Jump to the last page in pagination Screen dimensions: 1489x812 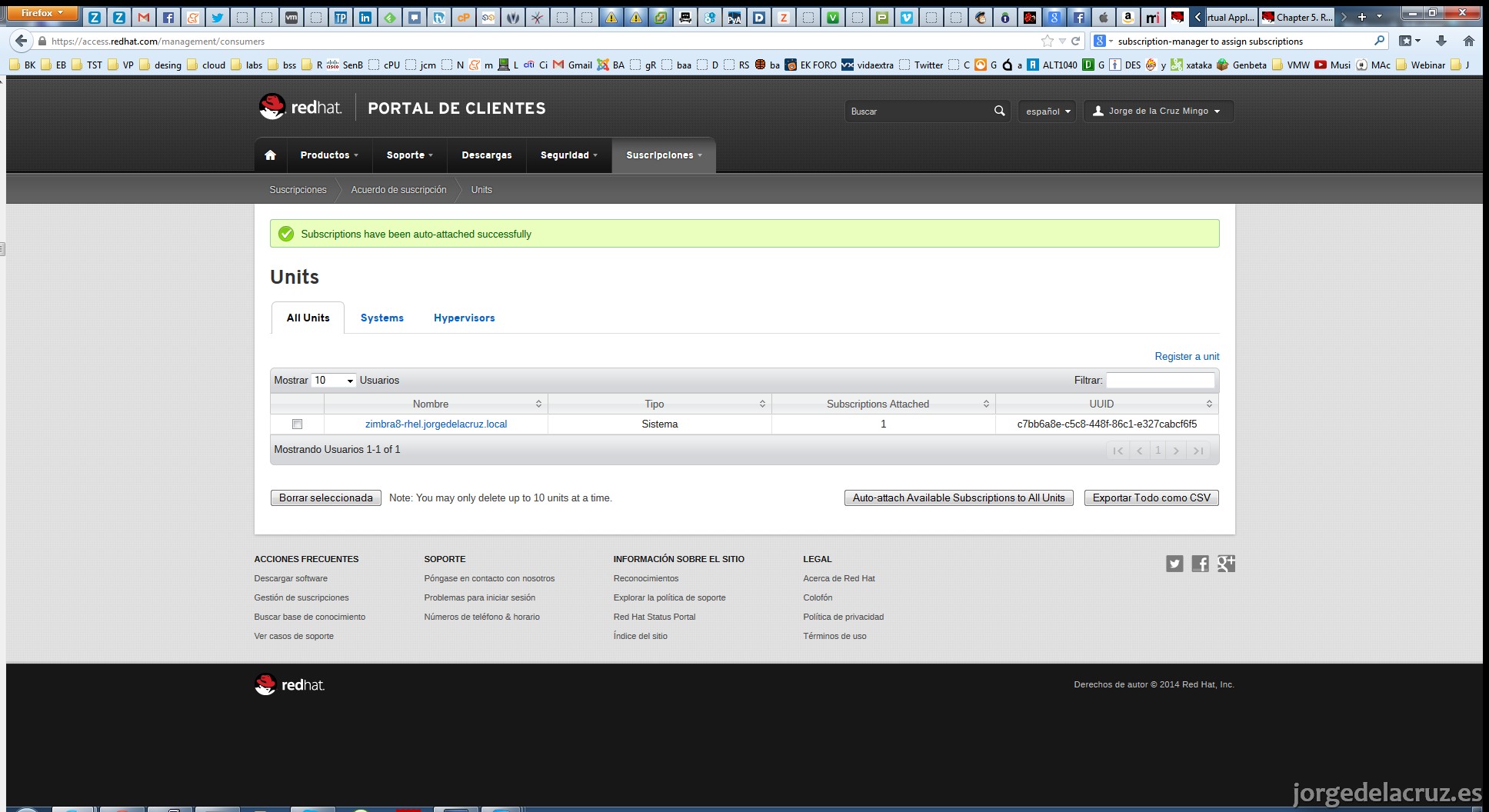[x=1198, y=451]
